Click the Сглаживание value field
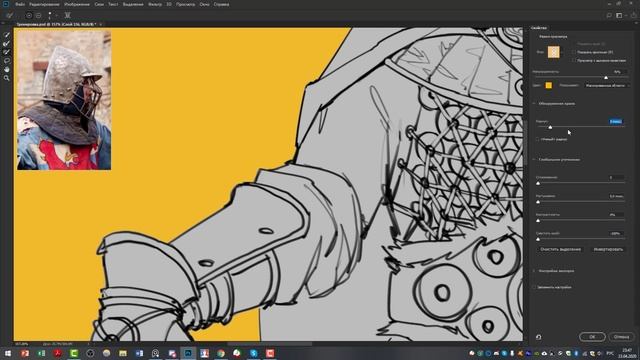 click(x=616, y=178)
